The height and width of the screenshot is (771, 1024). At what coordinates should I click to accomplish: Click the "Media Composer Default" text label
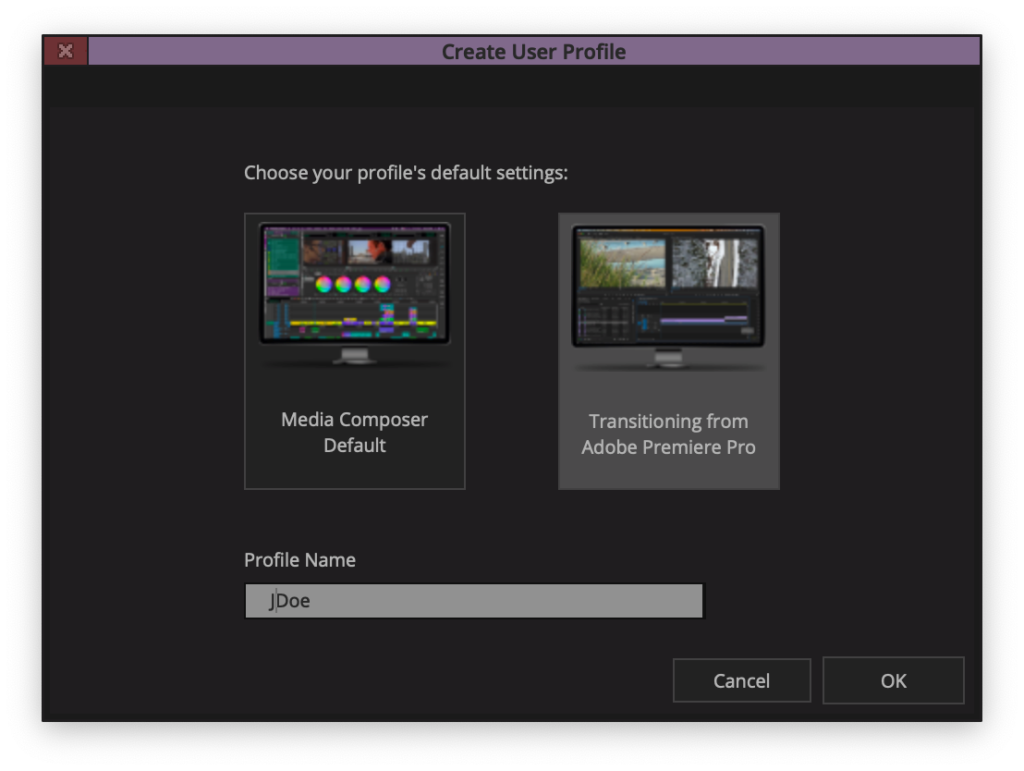pyautogui.click(x=354, y=432)
